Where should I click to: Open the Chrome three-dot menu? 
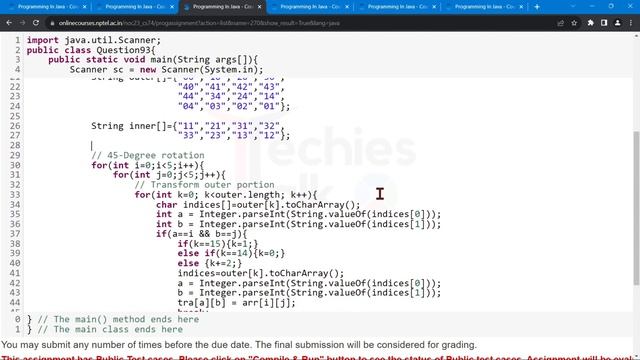point(631,23)
